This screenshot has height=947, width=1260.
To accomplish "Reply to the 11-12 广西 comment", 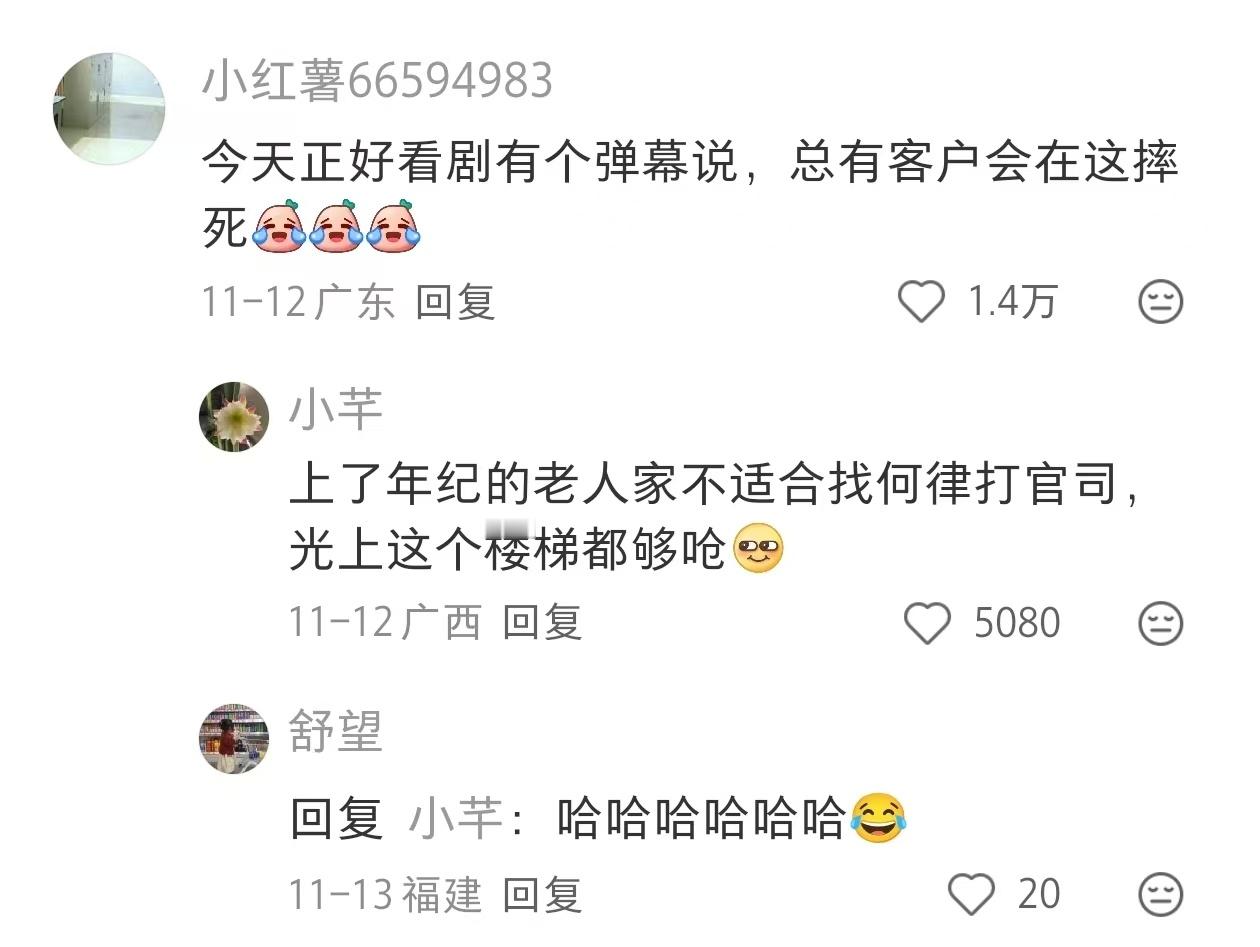I will coord(542,623).
